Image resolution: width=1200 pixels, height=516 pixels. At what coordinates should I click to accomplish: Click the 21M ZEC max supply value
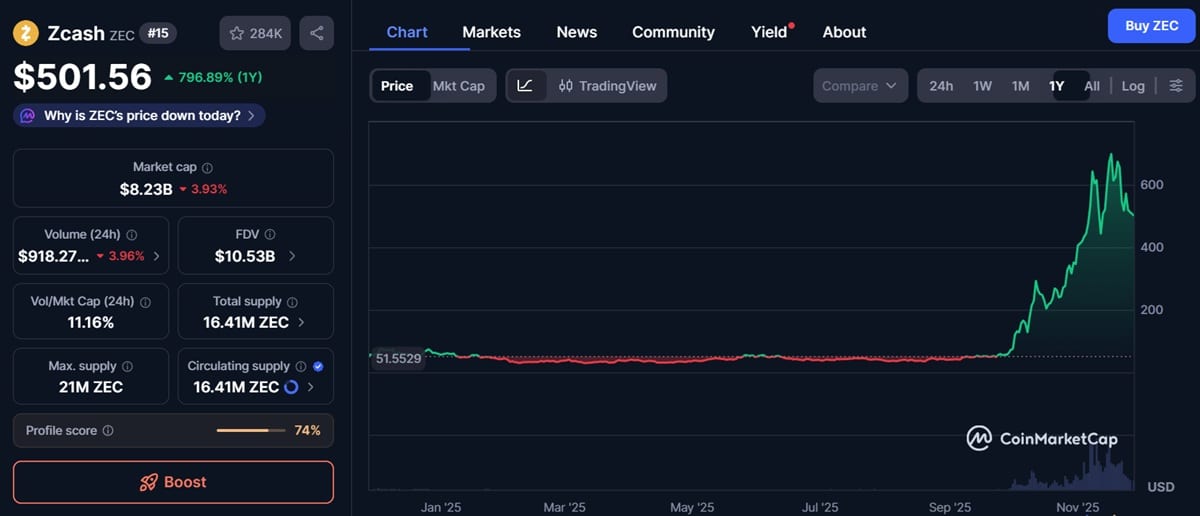click(x=91, y=387)
